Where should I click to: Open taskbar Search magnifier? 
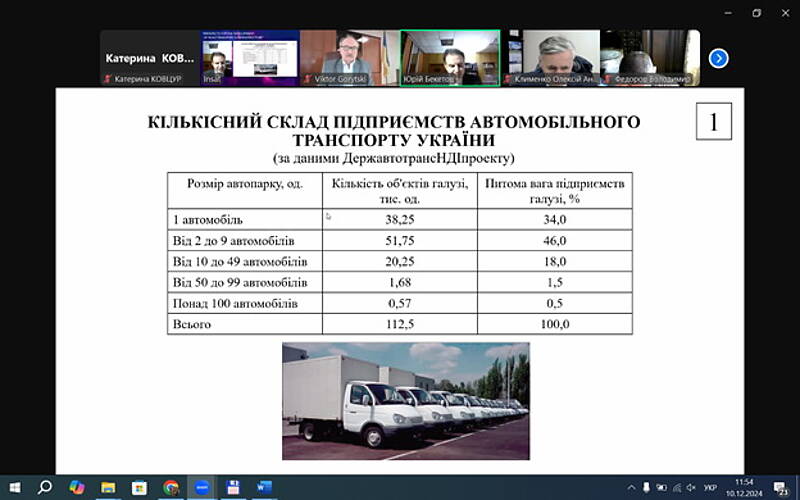pyautogui.click(x=45, y=488)
